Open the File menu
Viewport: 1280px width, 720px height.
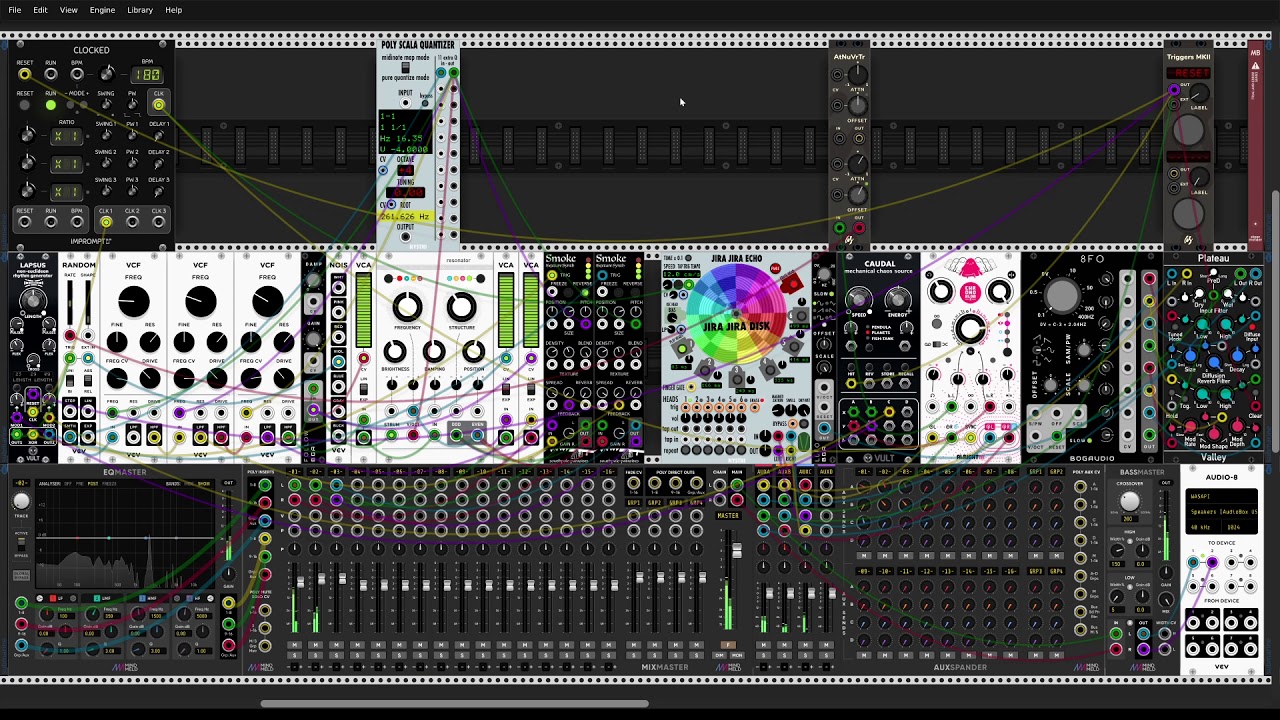point(15,10)
